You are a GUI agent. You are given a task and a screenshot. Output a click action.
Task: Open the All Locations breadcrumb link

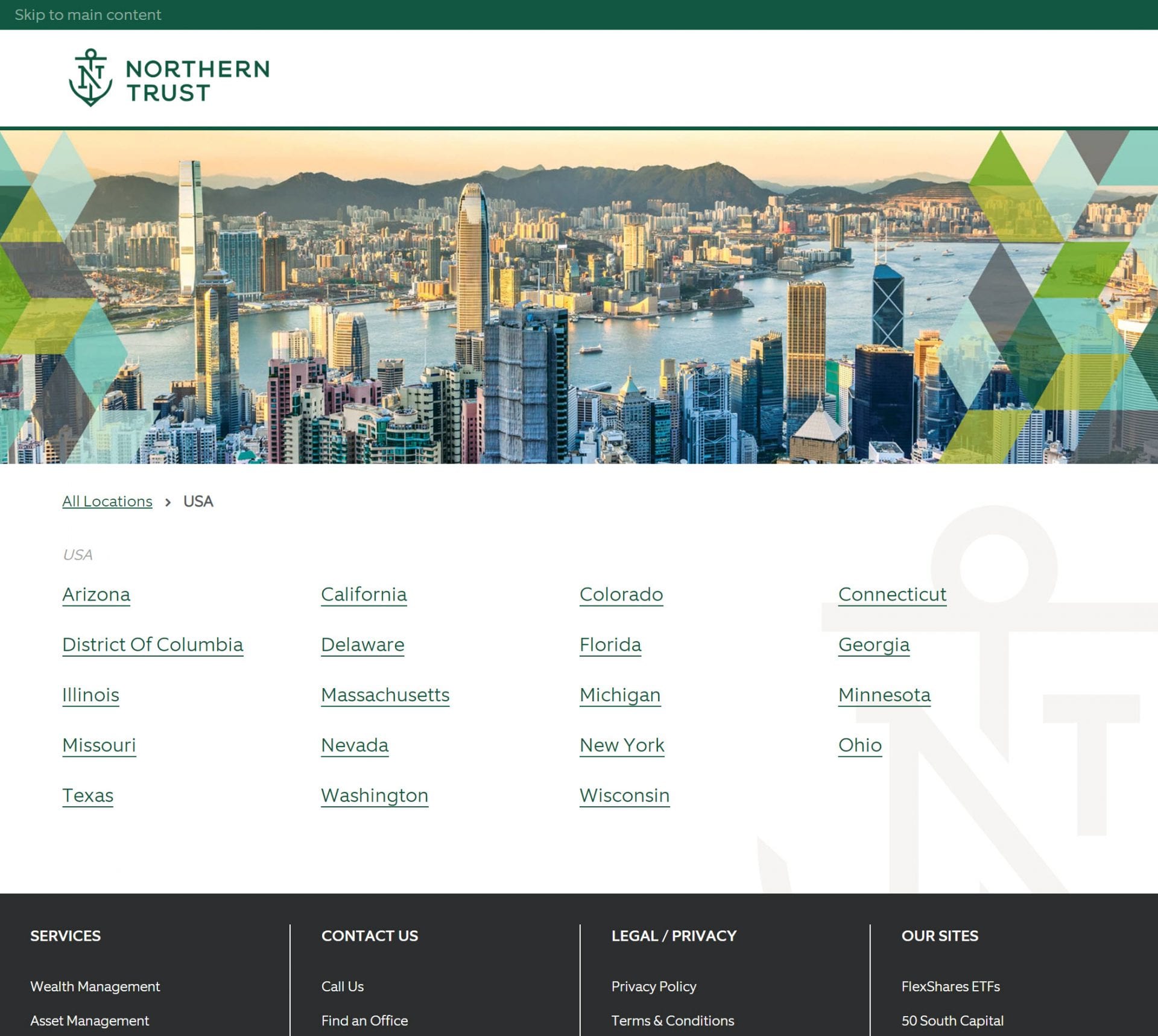pos(107,501)
